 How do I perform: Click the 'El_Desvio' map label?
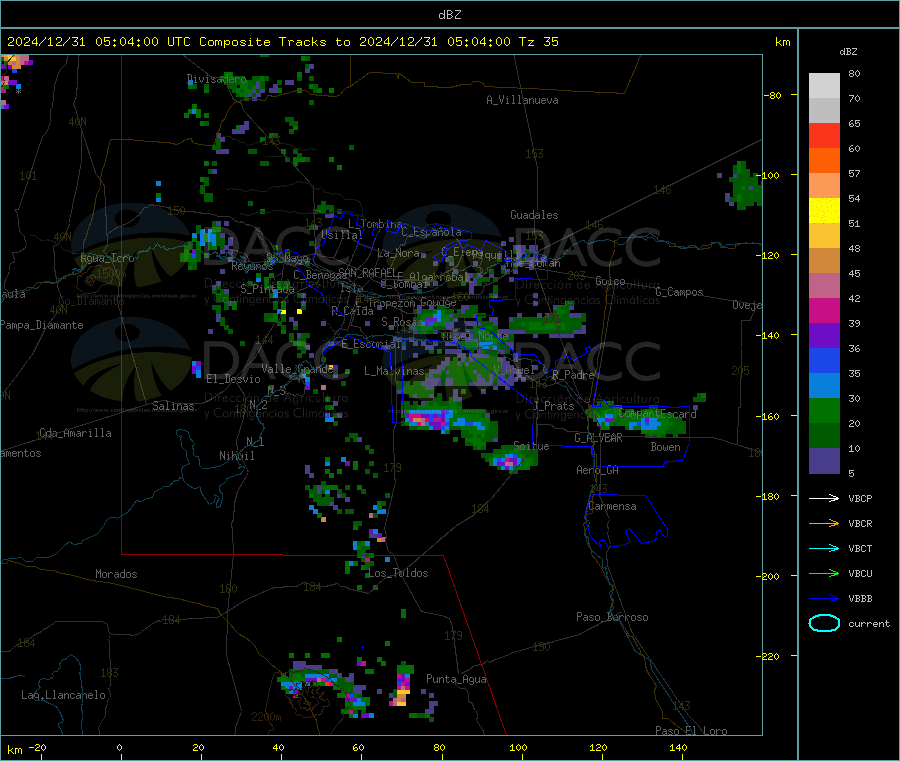coord(233,379)
